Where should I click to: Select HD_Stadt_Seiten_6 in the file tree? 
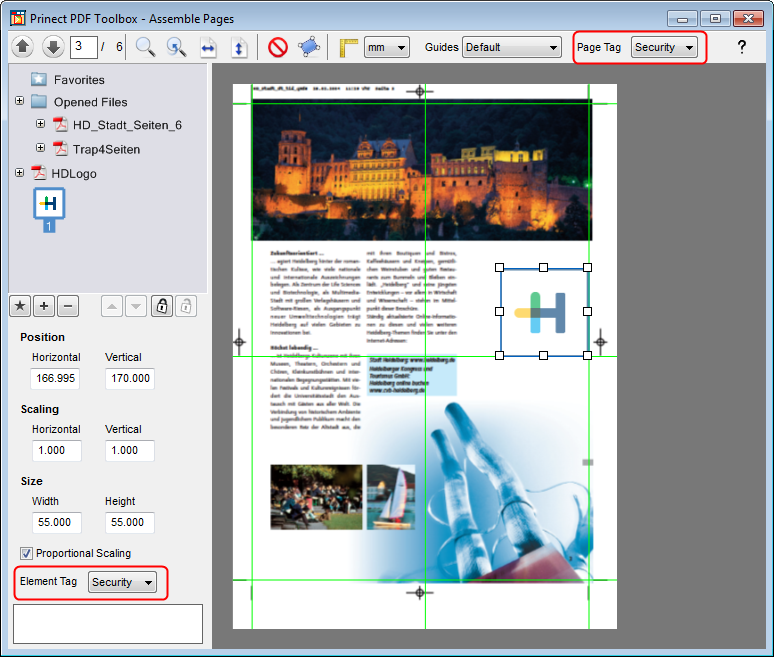[x=126, y=125]
